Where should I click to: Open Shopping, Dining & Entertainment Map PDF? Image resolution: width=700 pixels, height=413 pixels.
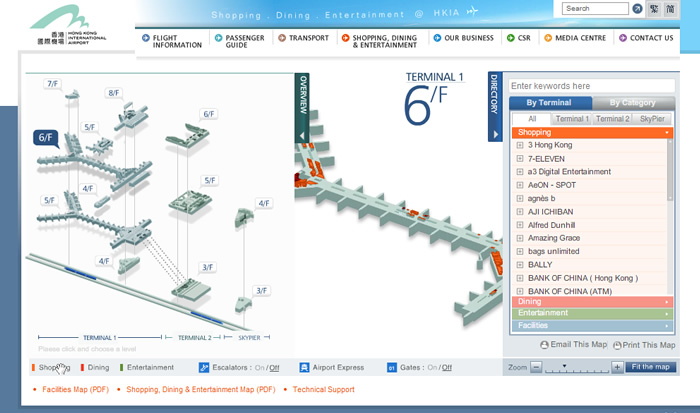(200, 389)
